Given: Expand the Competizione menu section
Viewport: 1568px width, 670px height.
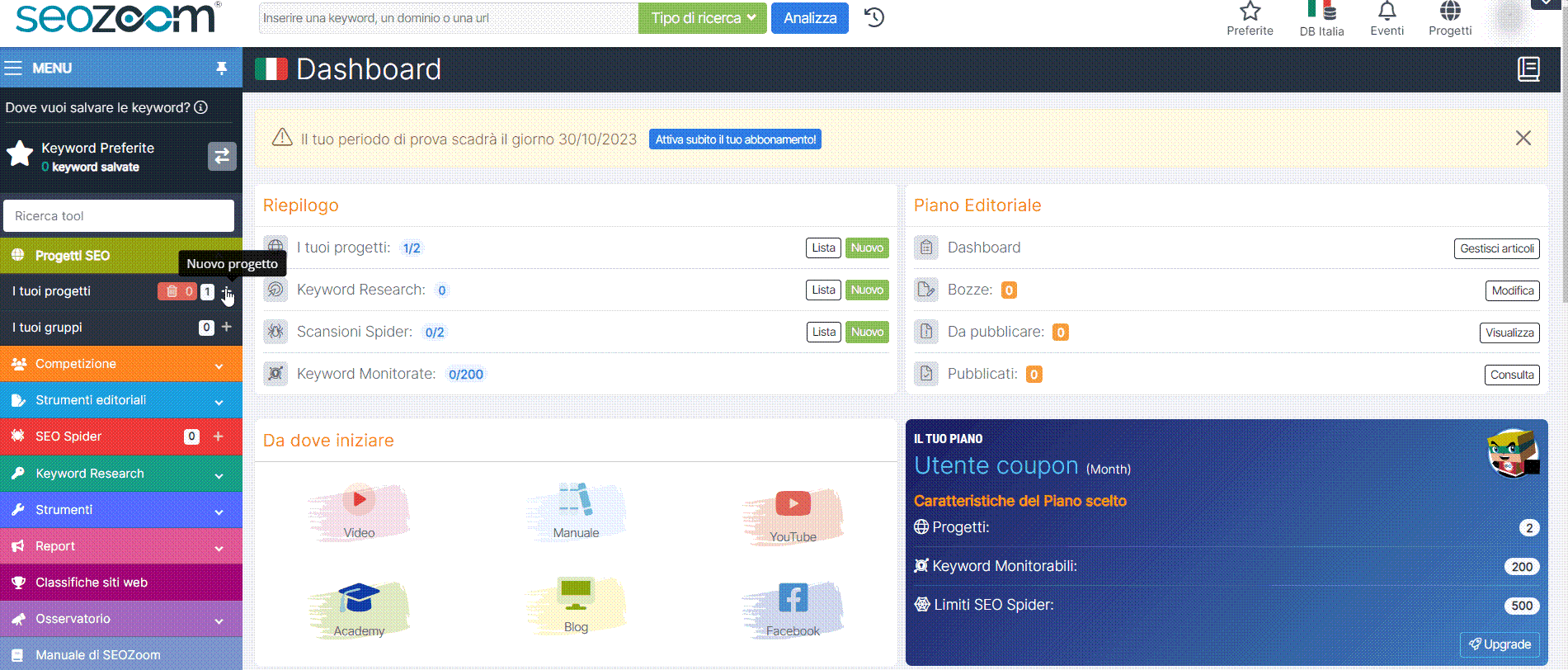Looking at the screenshot, I should pos(121,364).
